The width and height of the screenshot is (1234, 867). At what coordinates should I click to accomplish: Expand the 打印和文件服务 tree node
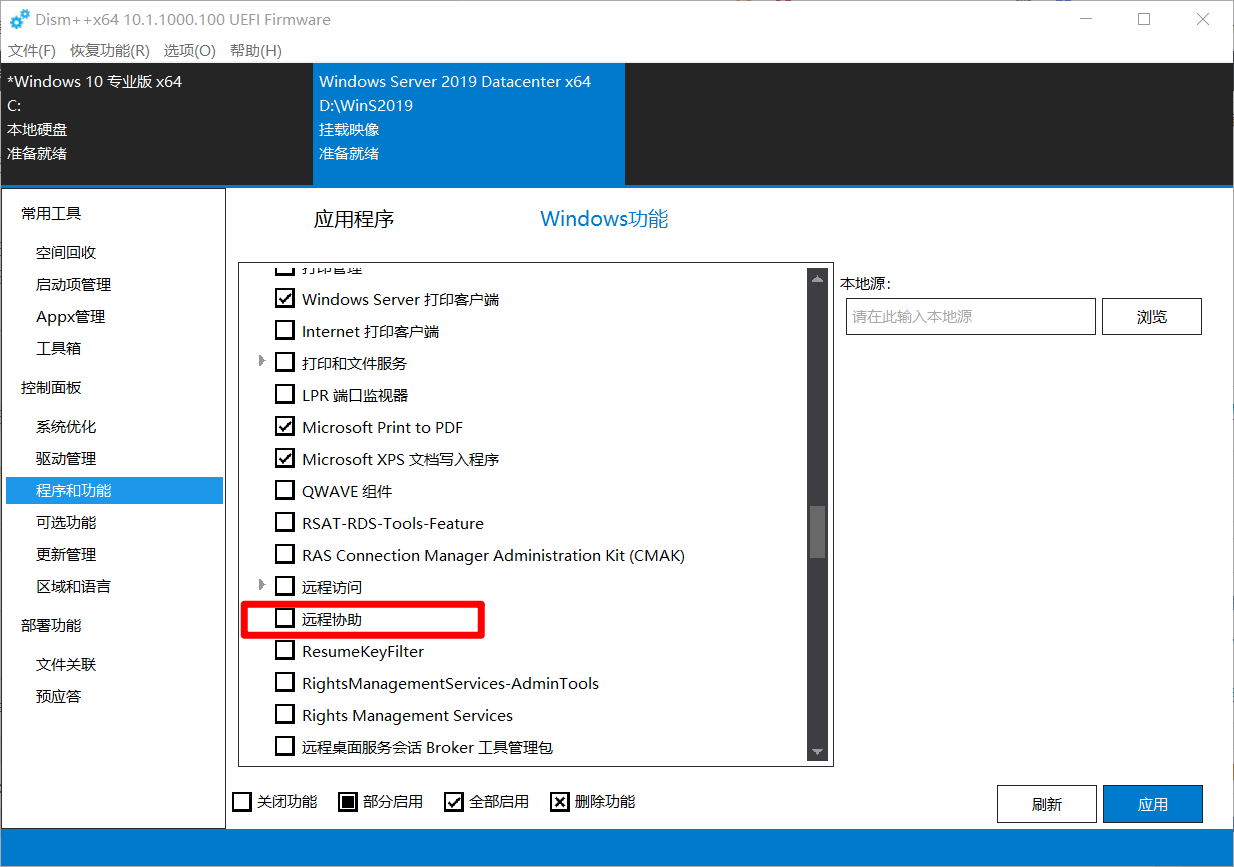[x=263, y=361]
